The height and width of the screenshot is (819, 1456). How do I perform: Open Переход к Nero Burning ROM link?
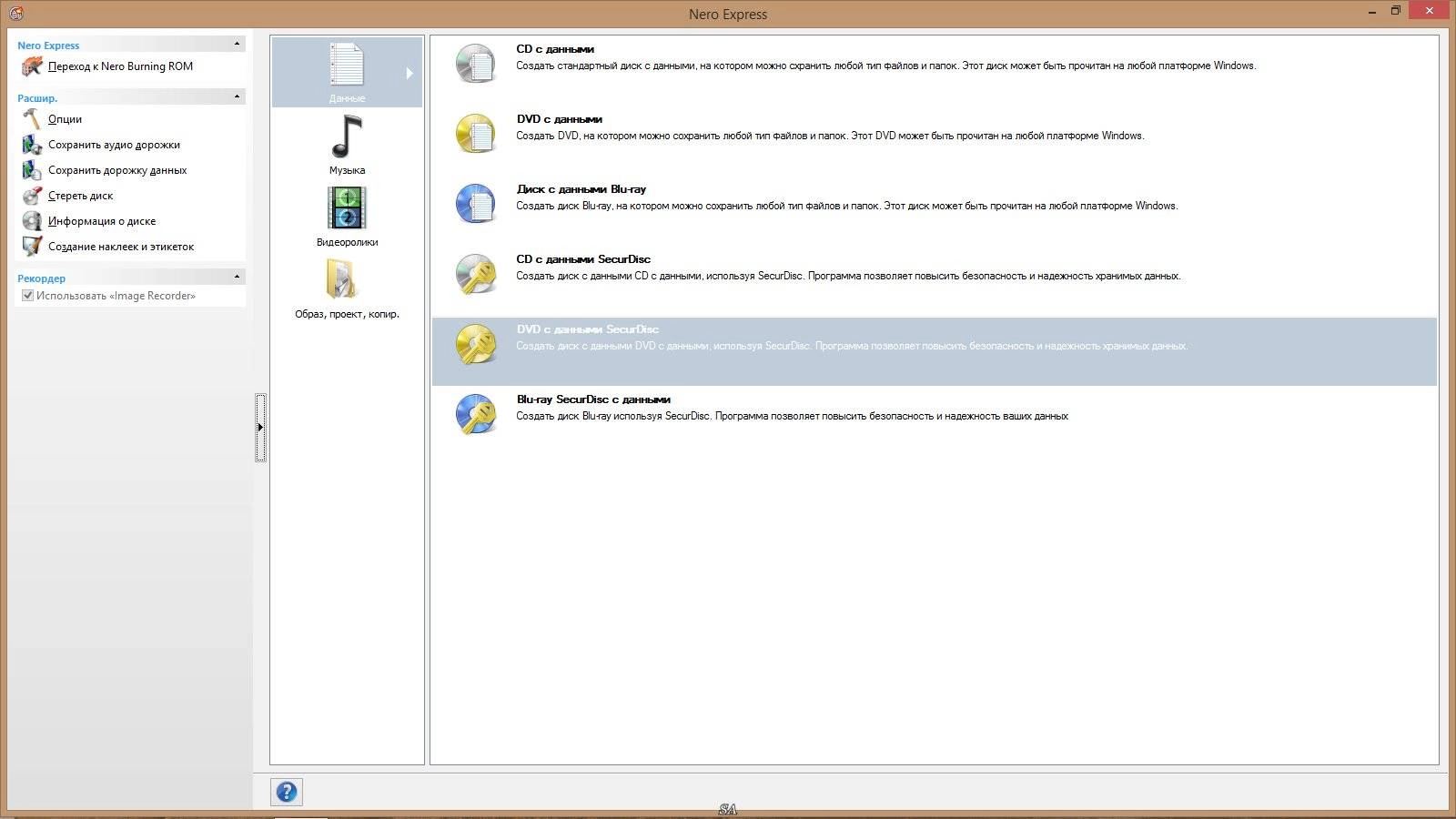(120, 66)
